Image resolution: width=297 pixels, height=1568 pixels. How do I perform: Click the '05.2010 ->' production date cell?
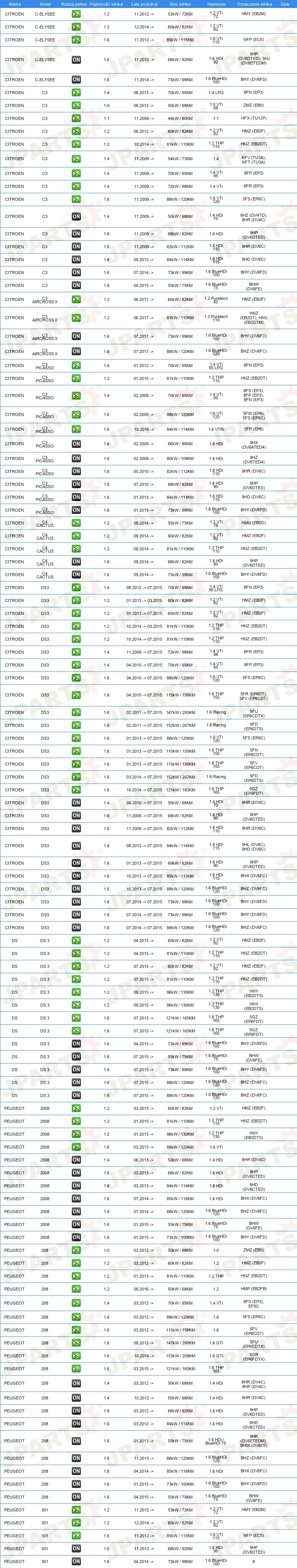coord(144,472)
